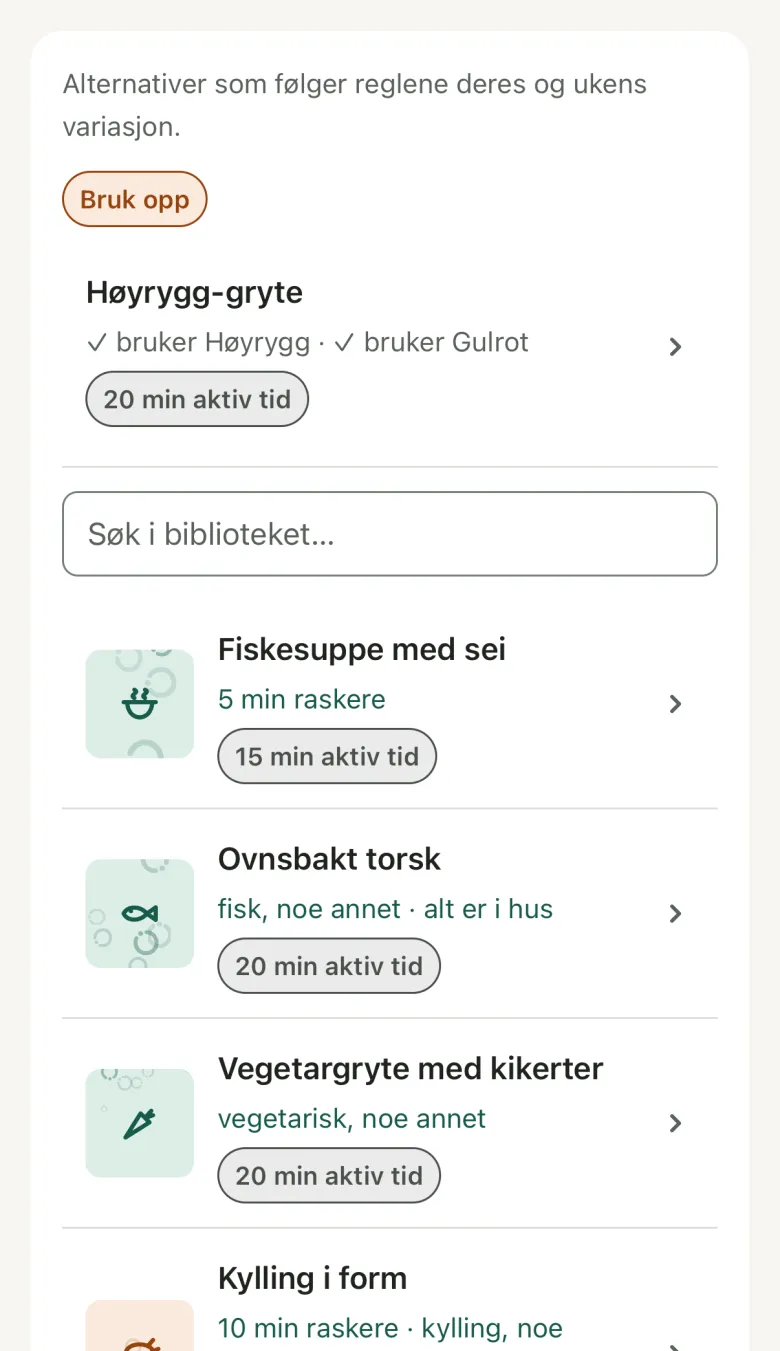The image size is (780, 1351).
Task: Open the Høyrygg-gryte recipe title
Action: (x=194, y=293)
